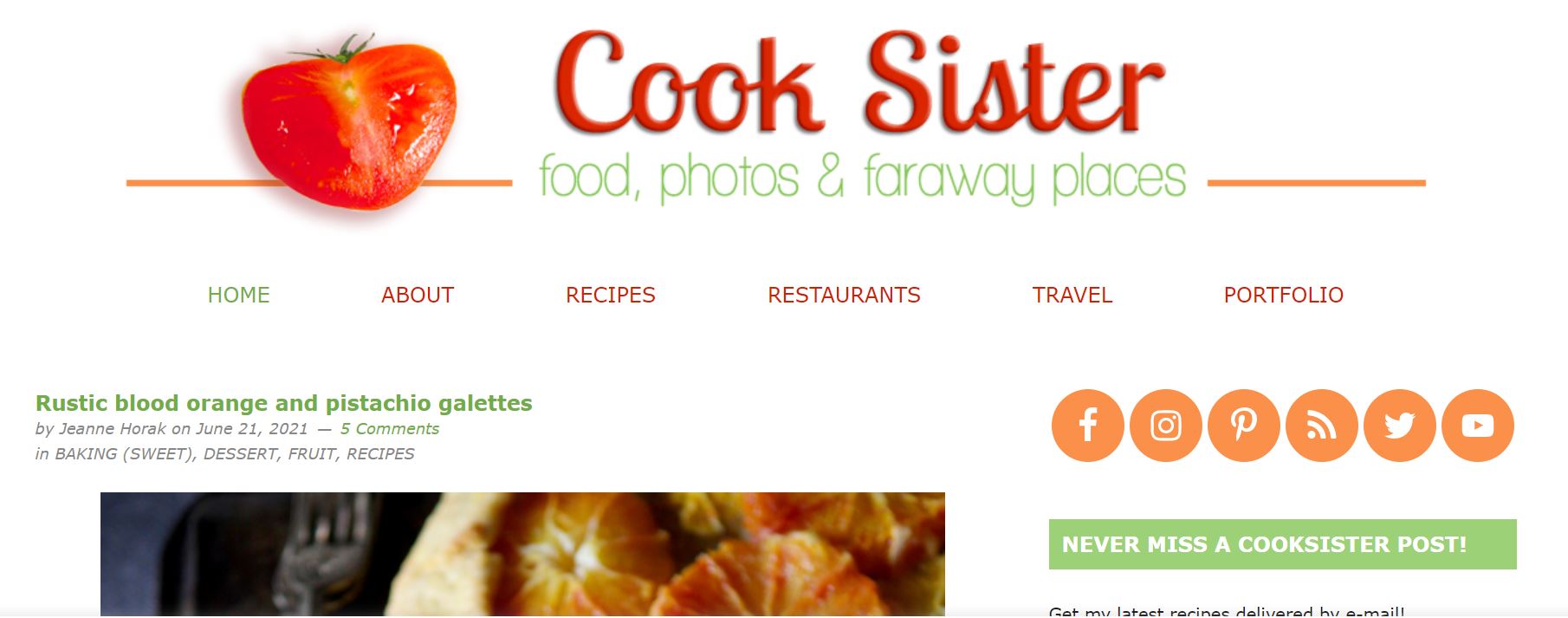Select the BAKING (SWEET) category link
The height and width of the screenshot is (618, 1568).
point(126,453)
